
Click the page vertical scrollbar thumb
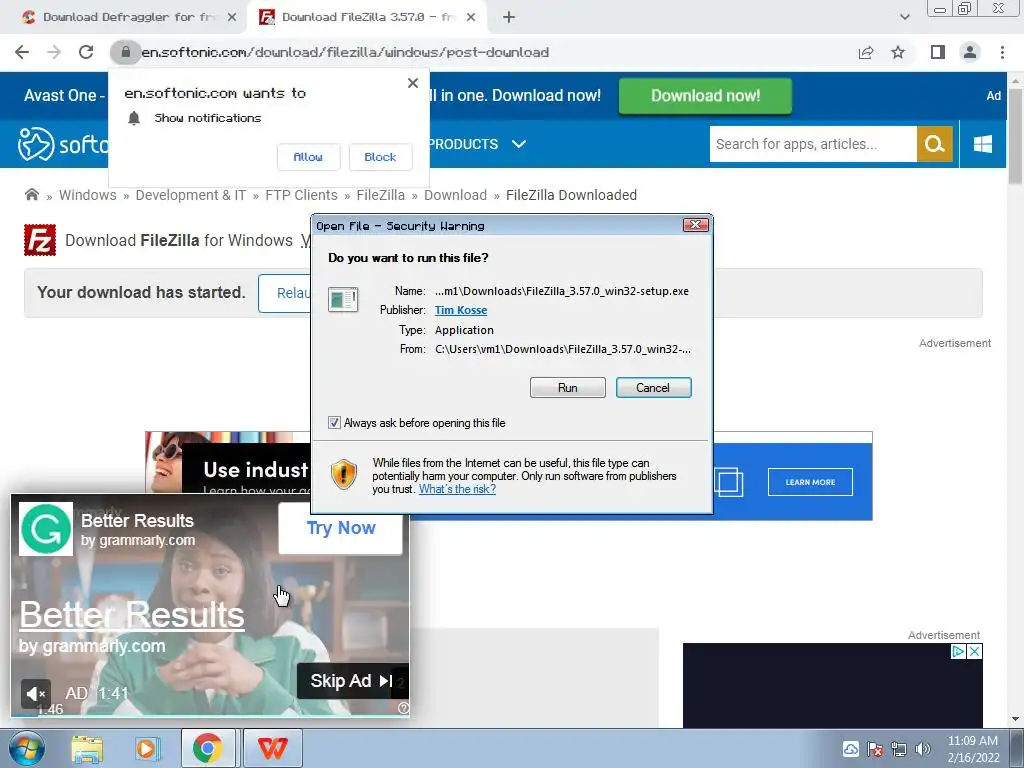(1016, 137)
